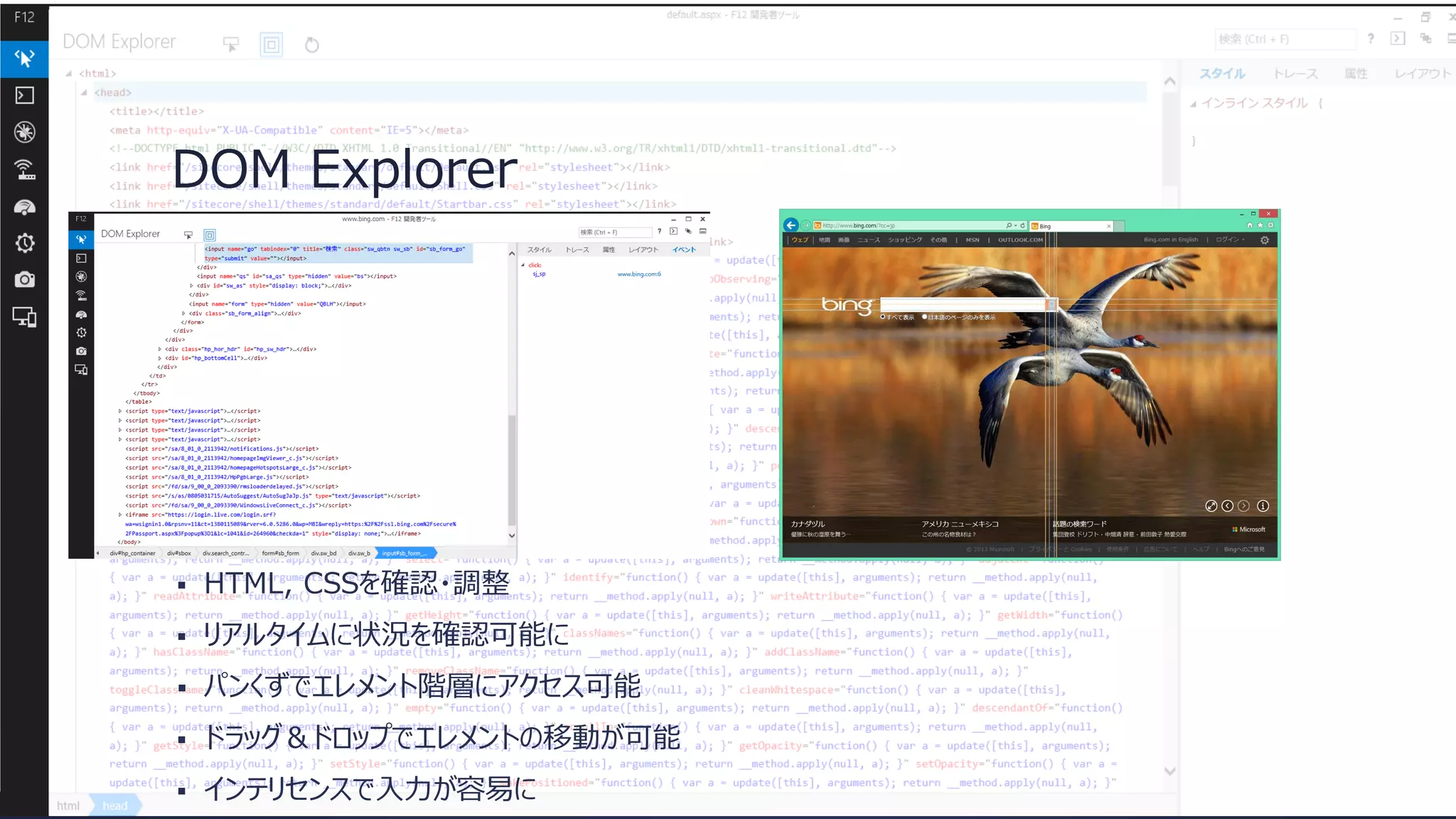Click the Bing fullscreen background arrows icon

point(1211,506)
